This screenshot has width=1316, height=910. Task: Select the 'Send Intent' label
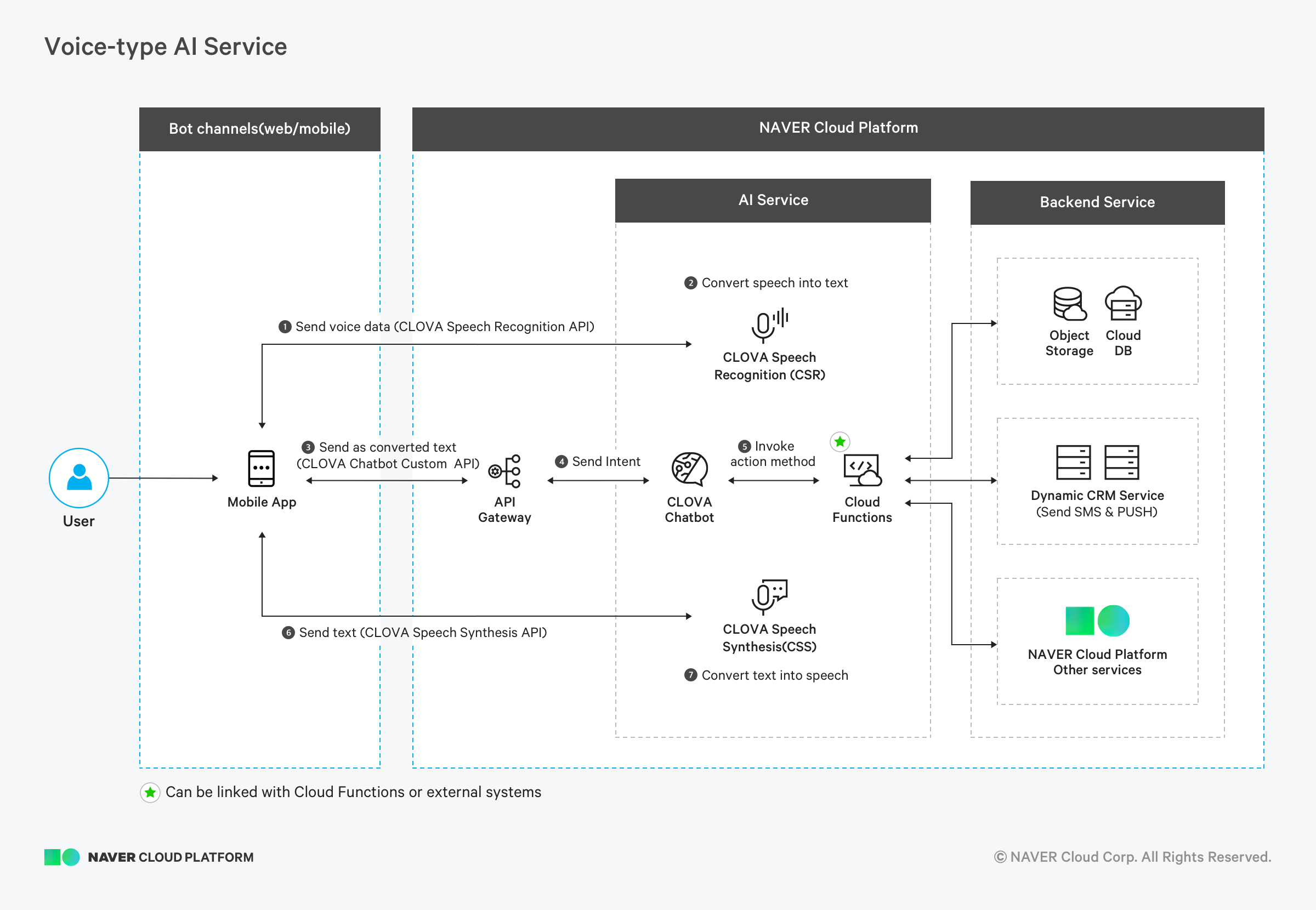[x=598, y=461]
